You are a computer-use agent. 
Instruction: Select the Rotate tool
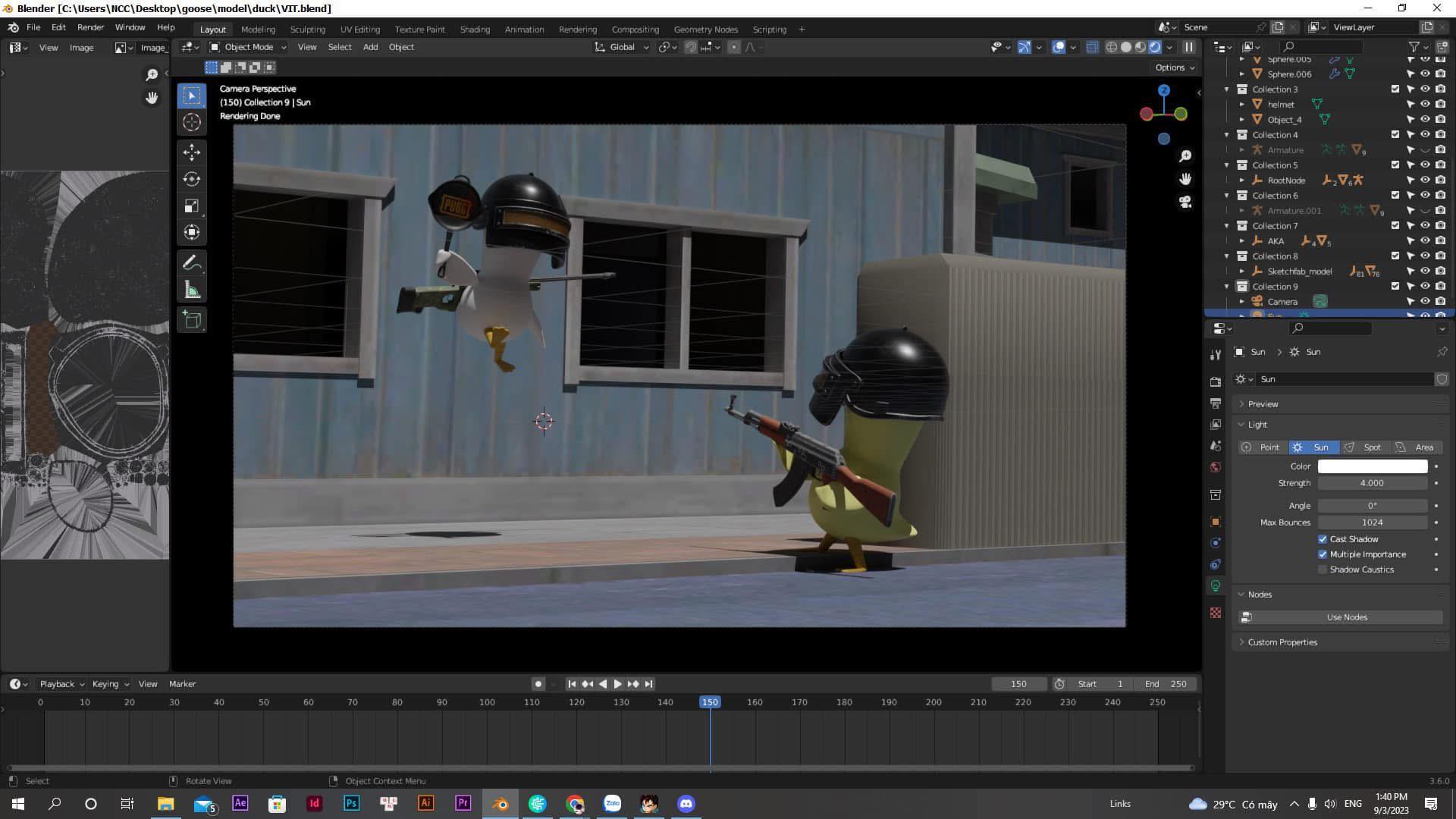tap(192, 179)
